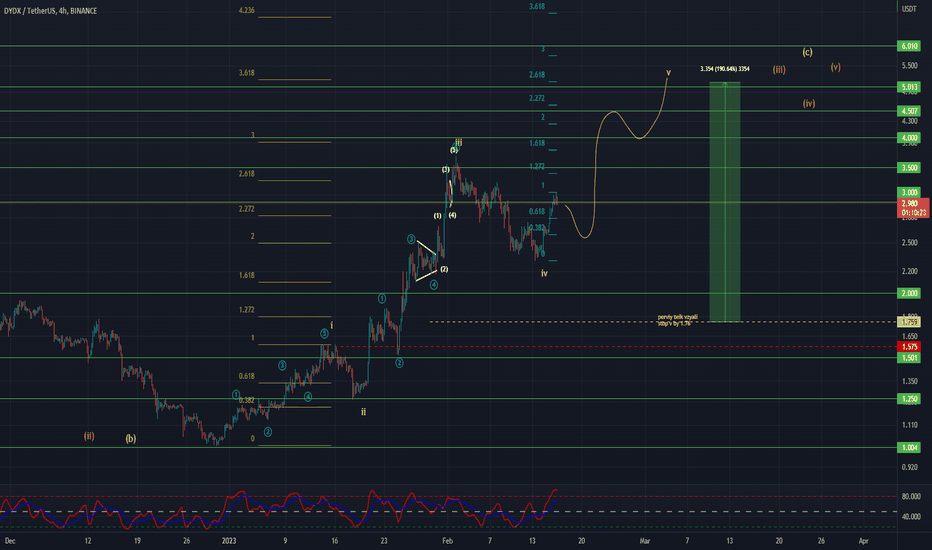Select the green price range measurement box
The width and height of the screenshot is (932, 550).
point(725,202)
